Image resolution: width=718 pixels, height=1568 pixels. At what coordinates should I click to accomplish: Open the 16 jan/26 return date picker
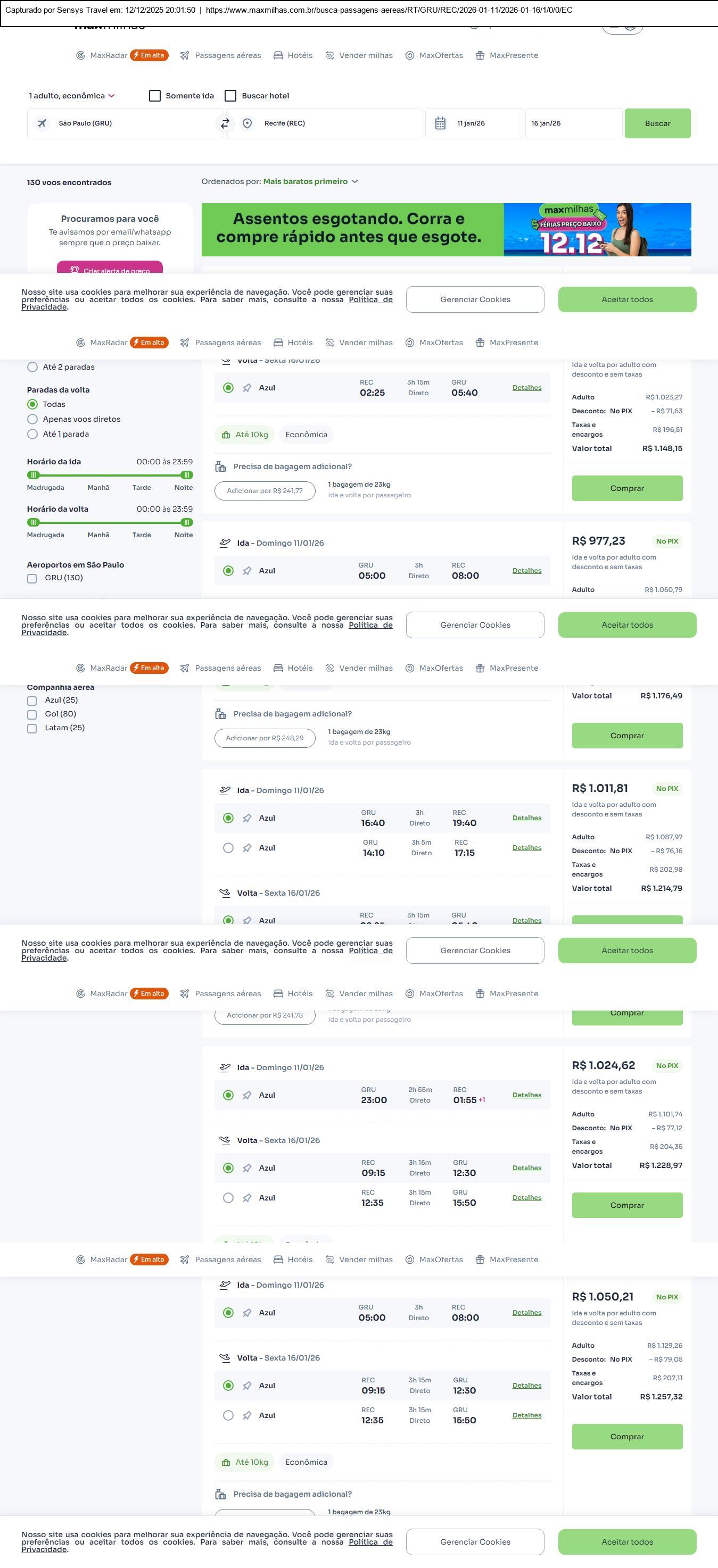[x=573, y=123]
